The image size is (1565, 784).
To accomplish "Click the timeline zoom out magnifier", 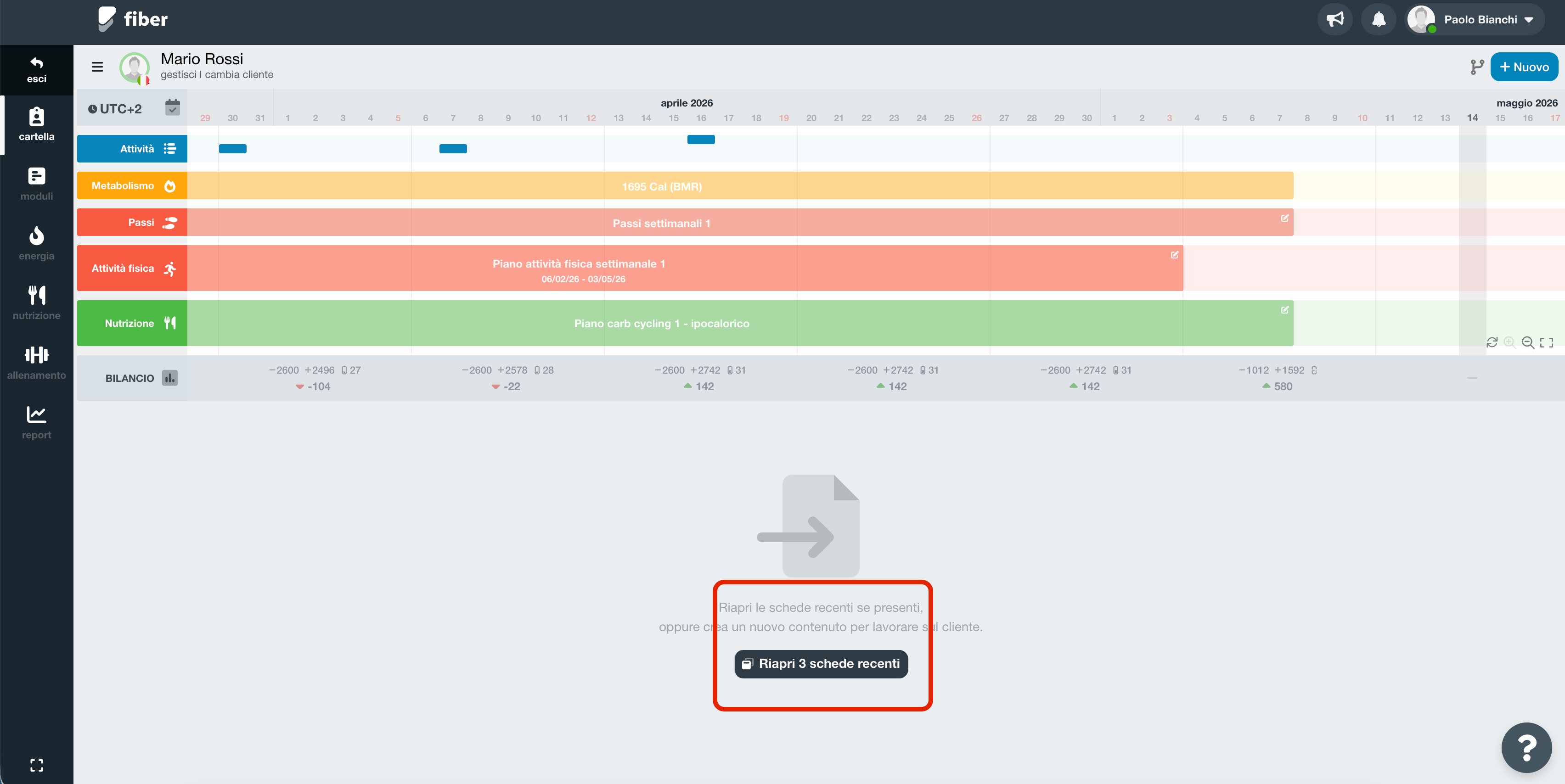I will tap(1528, 342).
